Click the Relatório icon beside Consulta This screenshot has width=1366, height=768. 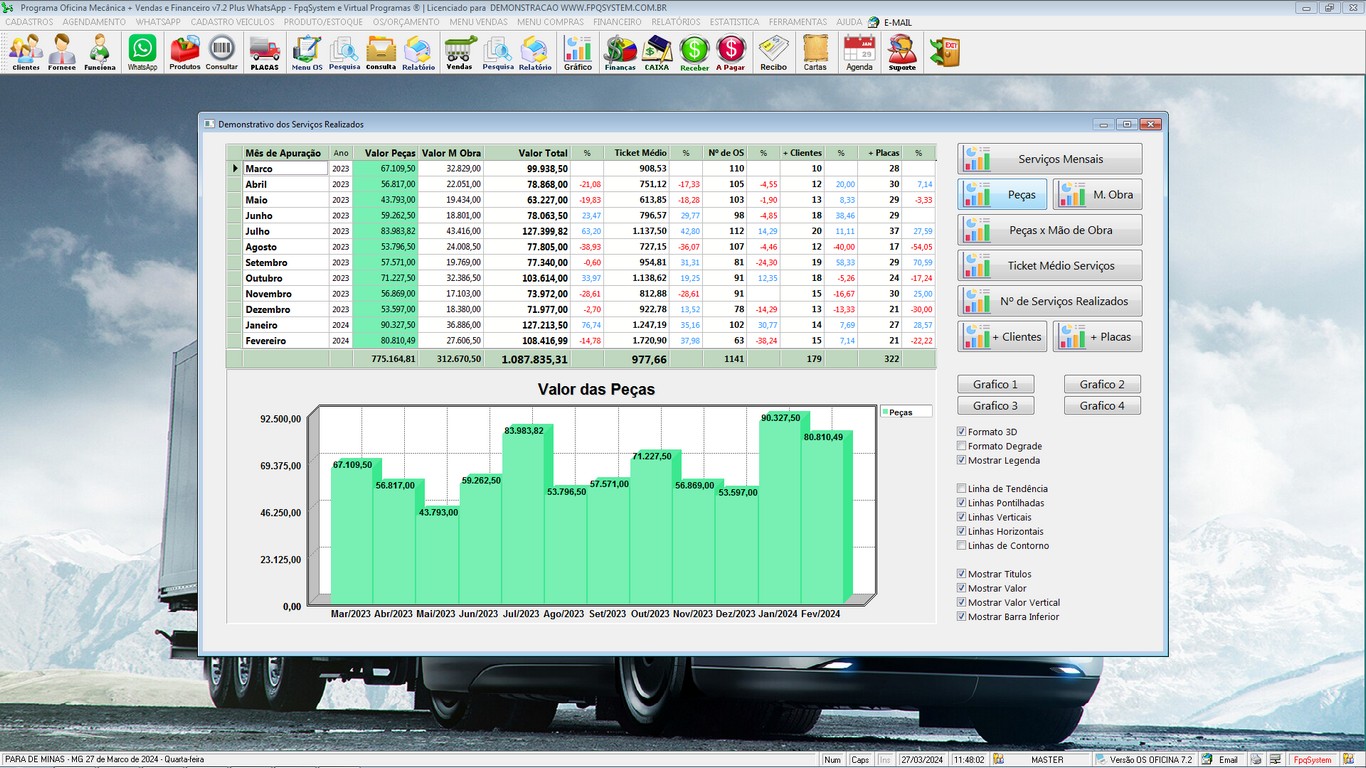[418, 52]
